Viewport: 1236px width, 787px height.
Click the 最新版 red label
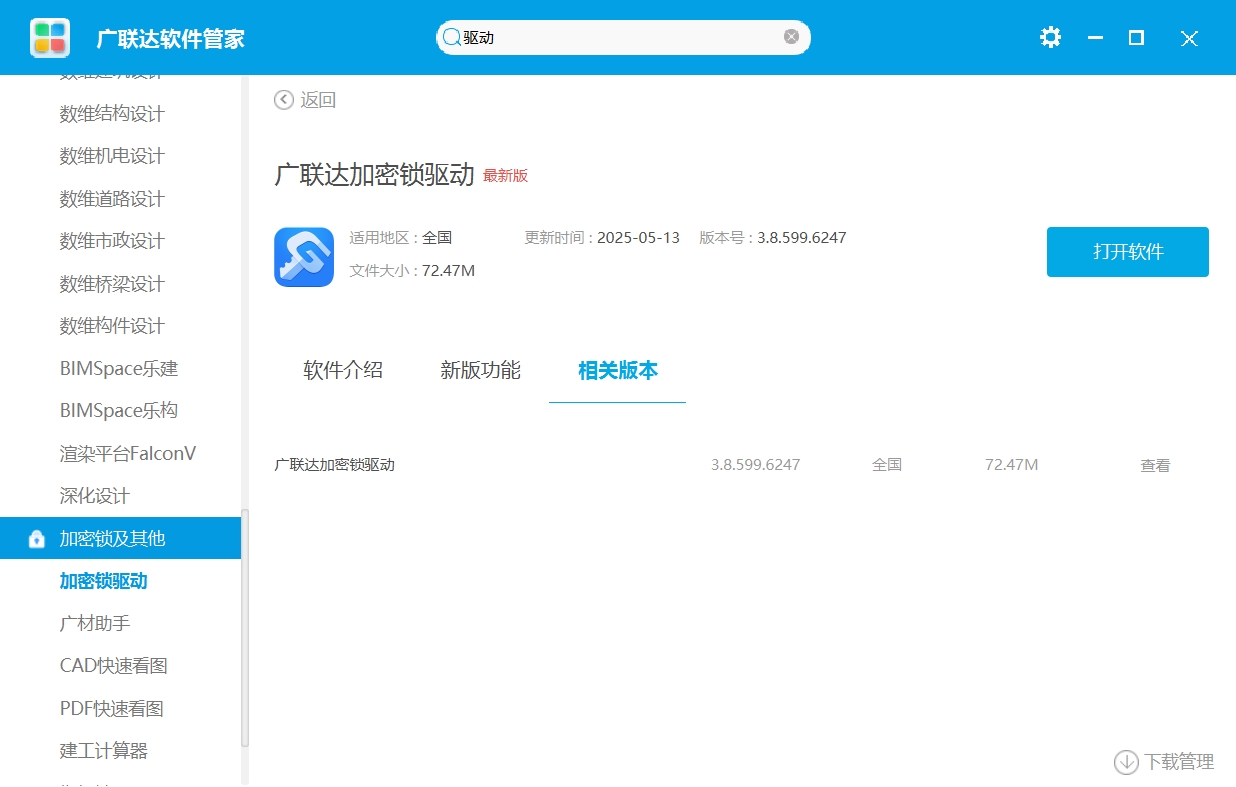click(505, 176)
